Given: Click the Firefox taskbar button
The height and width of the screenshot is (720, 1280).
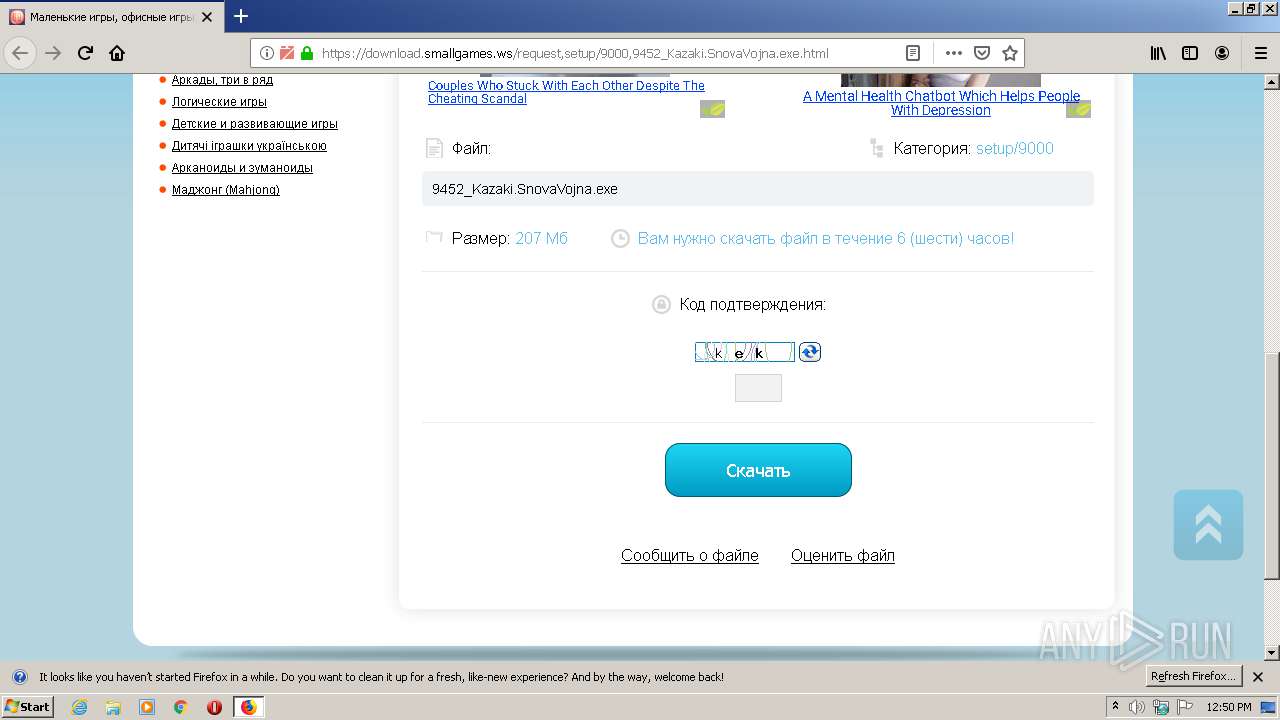Looking at the screenshot, I should [x=248, y=707].
